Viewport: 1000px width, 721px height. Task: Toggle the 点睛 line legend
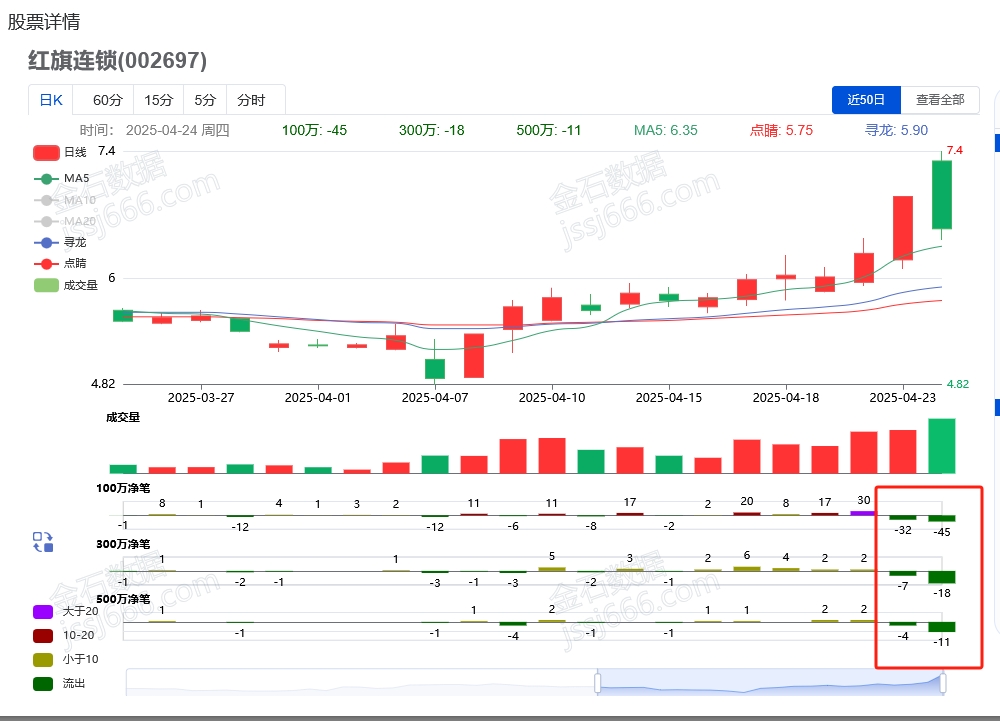coord(59,263)
